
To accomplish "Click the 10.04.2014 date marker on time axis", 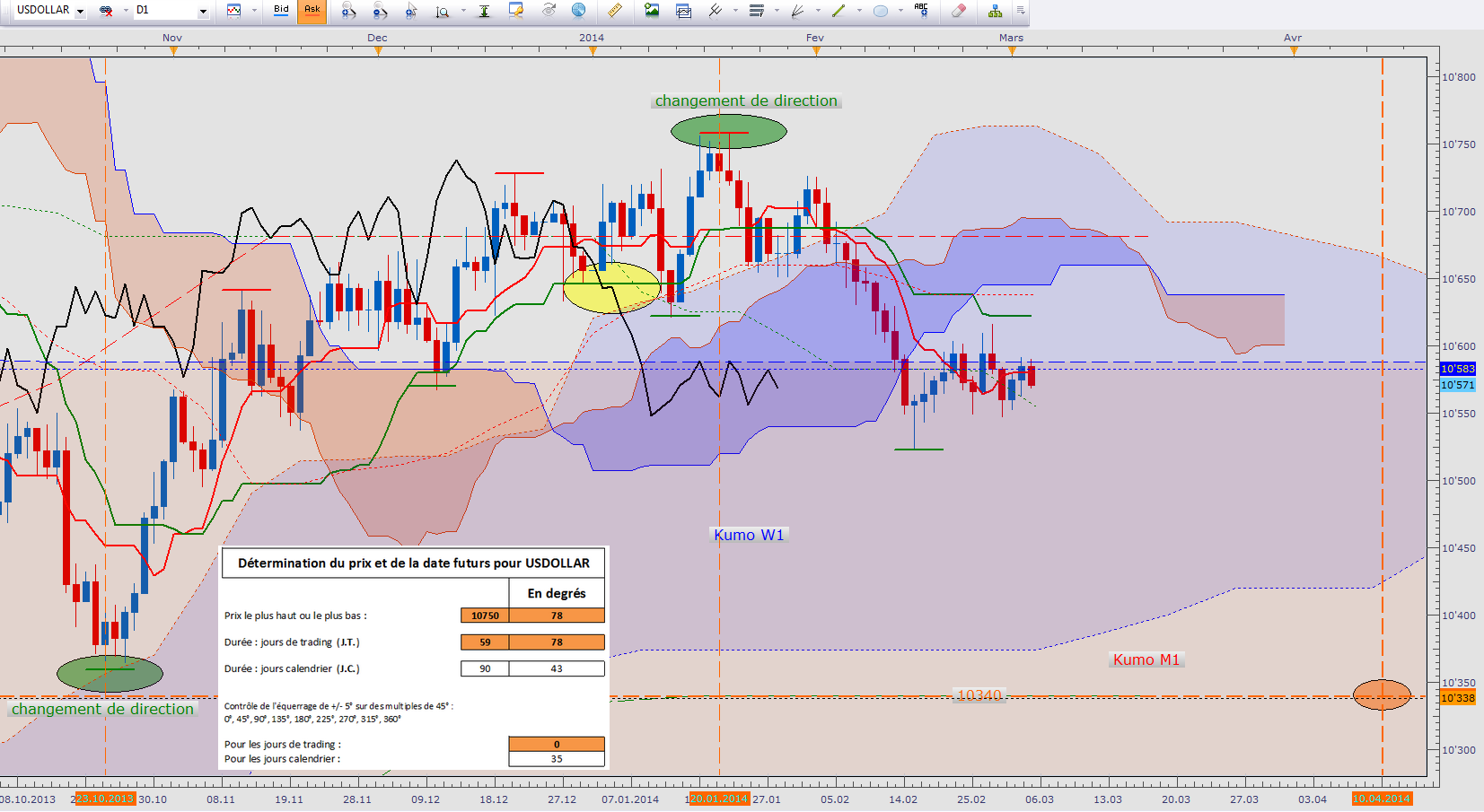I will point(1382,799).
